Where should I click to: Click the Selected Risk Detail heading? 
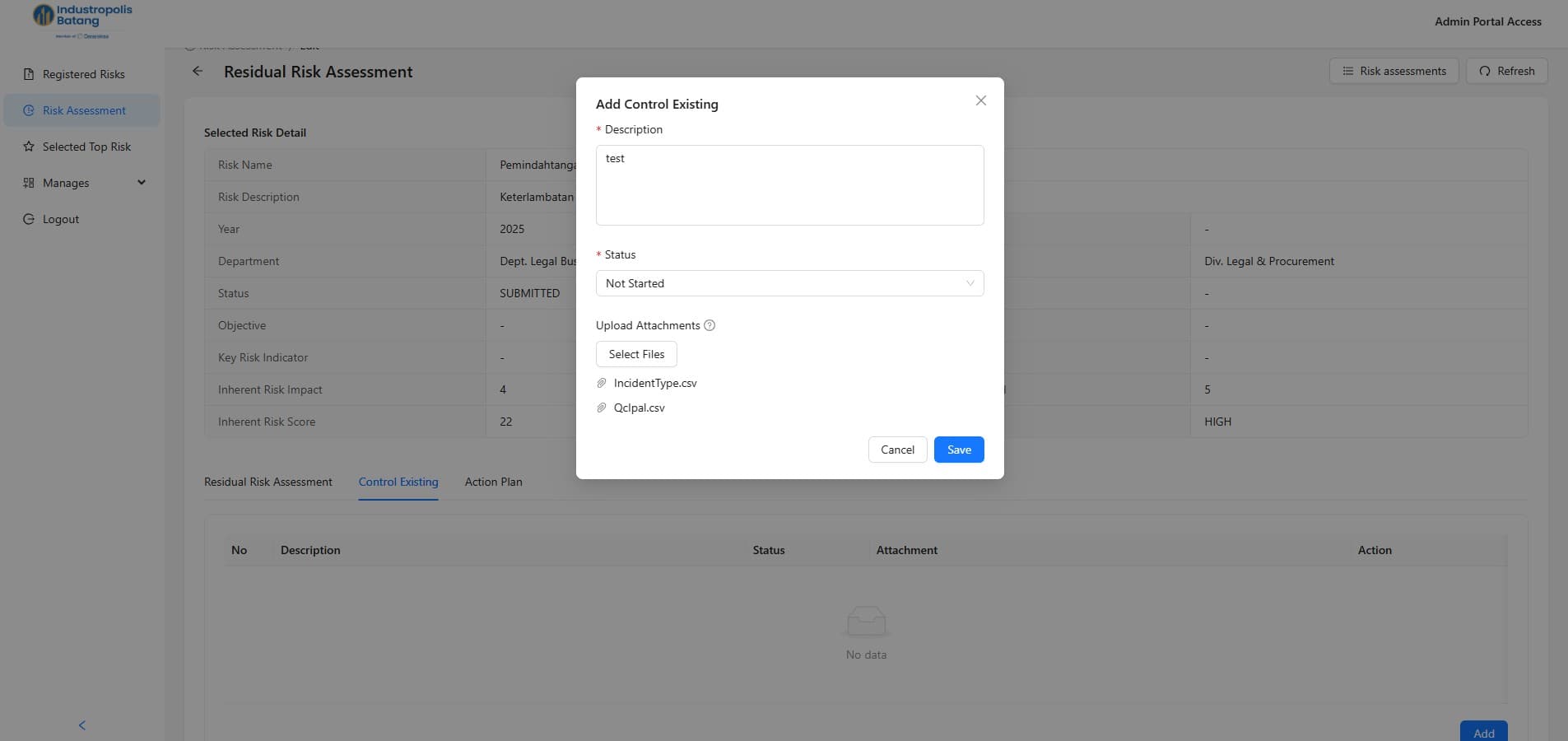point(255,133)
